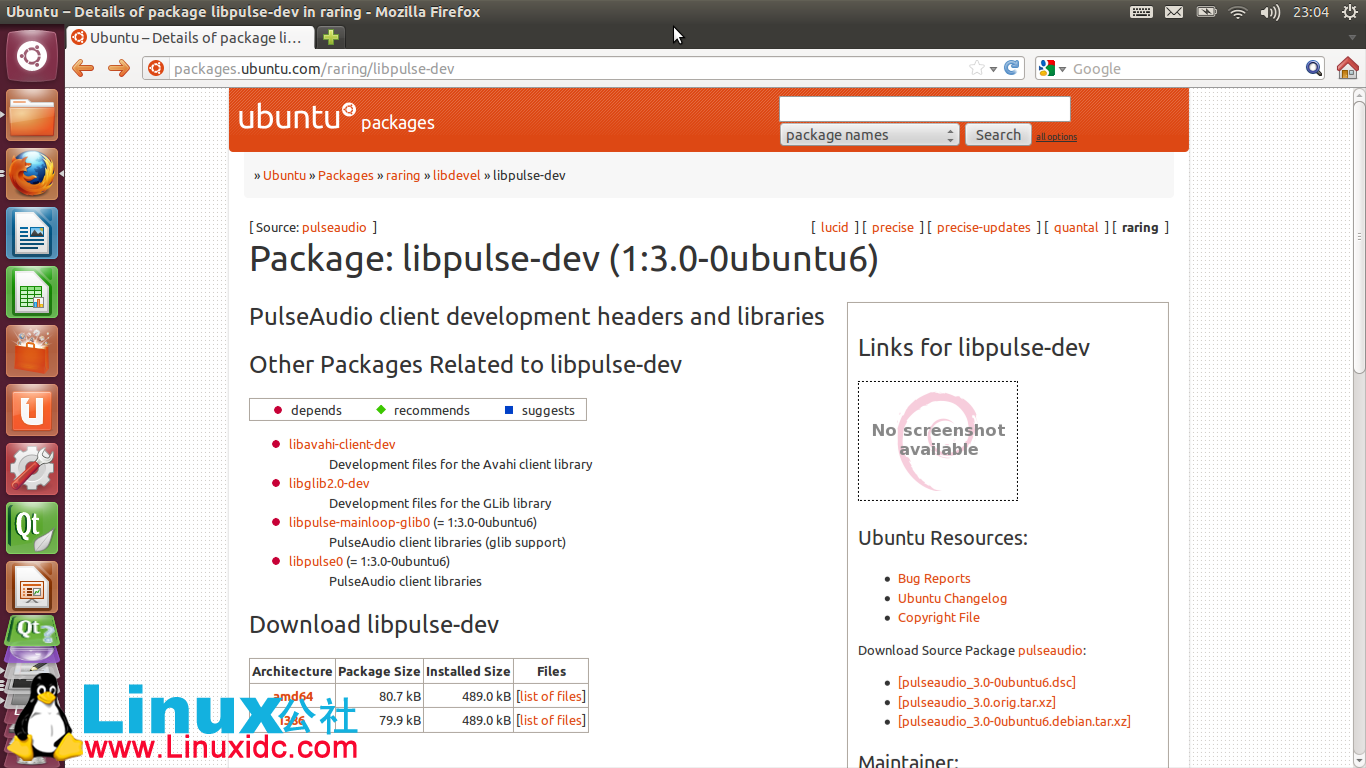Click the Ubuntu Dash home button
Viewport: 1366px width, 768px height.
32,56
